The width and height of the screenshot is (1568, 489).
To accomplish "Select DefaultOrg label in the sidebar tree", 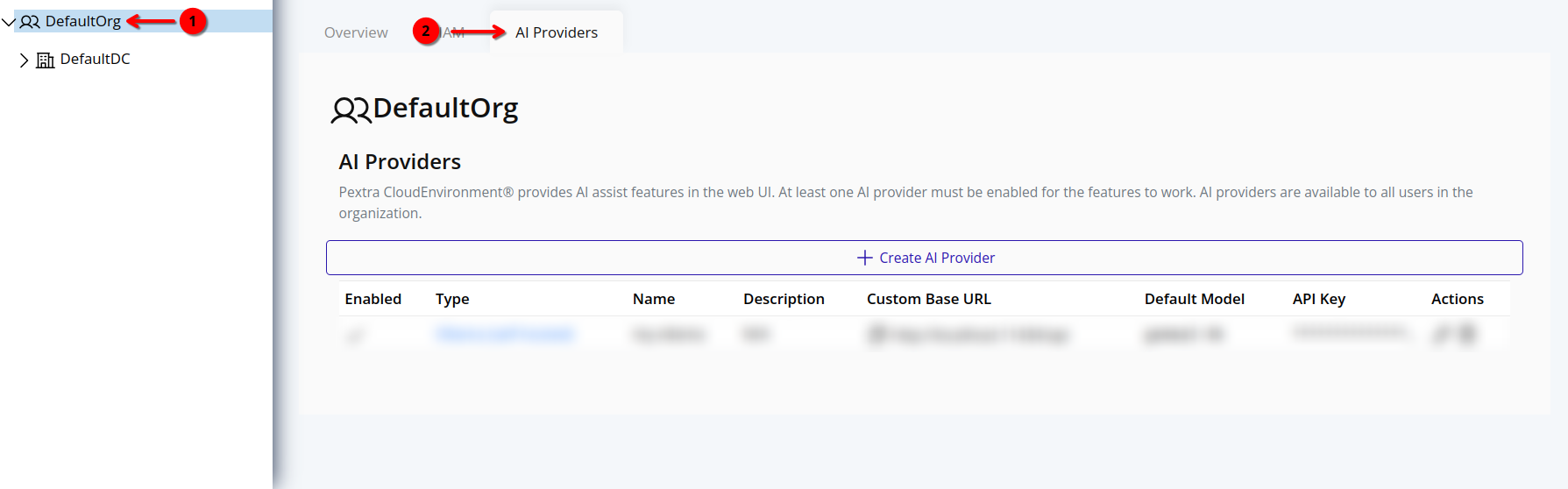I will coord(83,21).
